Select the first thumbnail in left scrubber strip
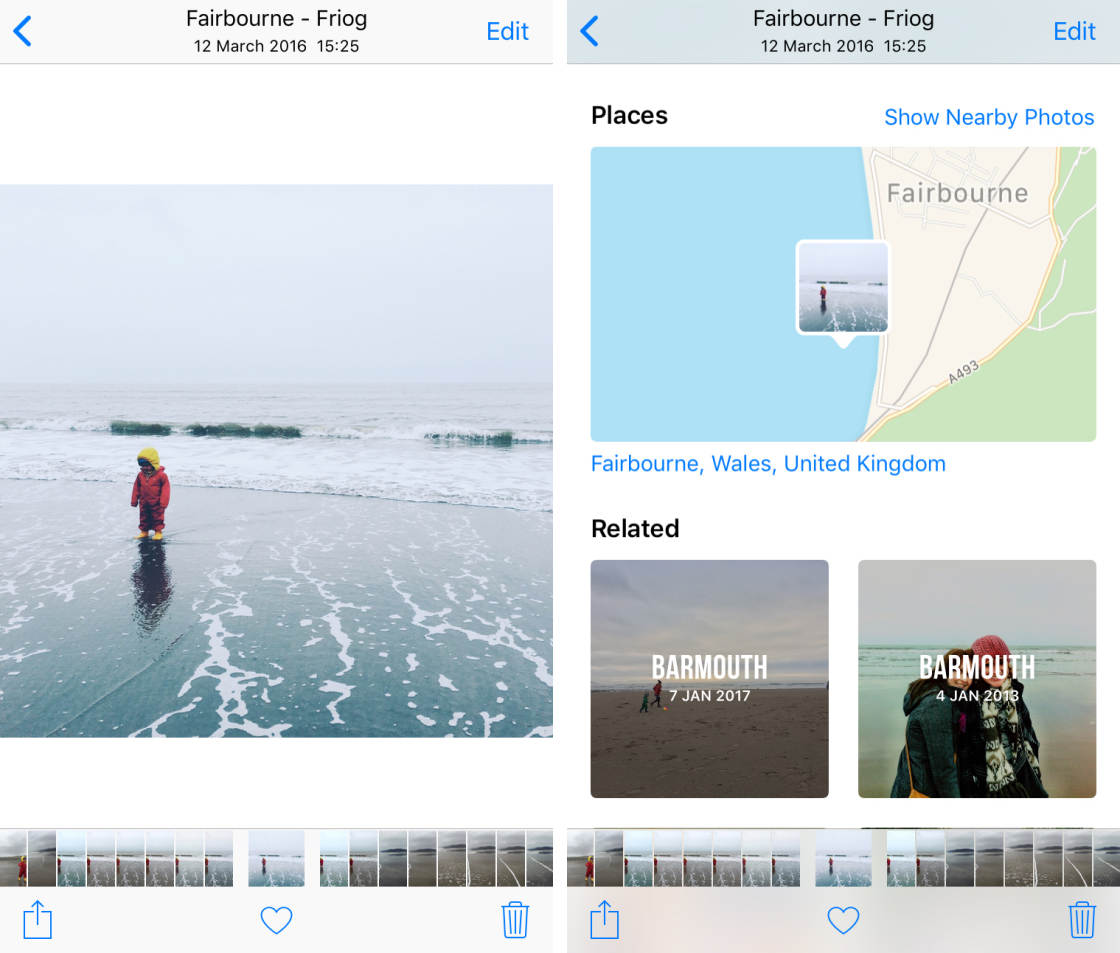This screenshot has width=1120, height=953. tap(14, 858)
